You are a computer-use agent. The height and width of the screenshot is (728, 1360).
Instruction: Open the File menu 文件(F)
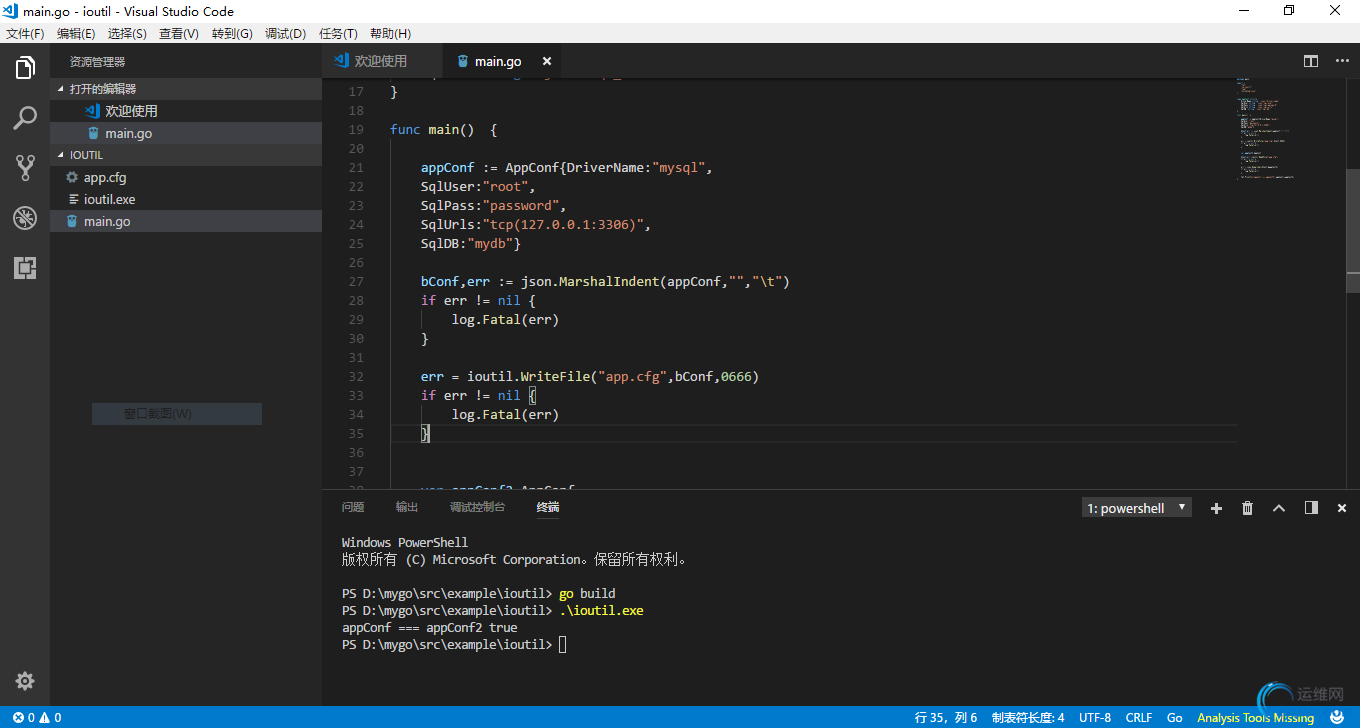(25, 33)
